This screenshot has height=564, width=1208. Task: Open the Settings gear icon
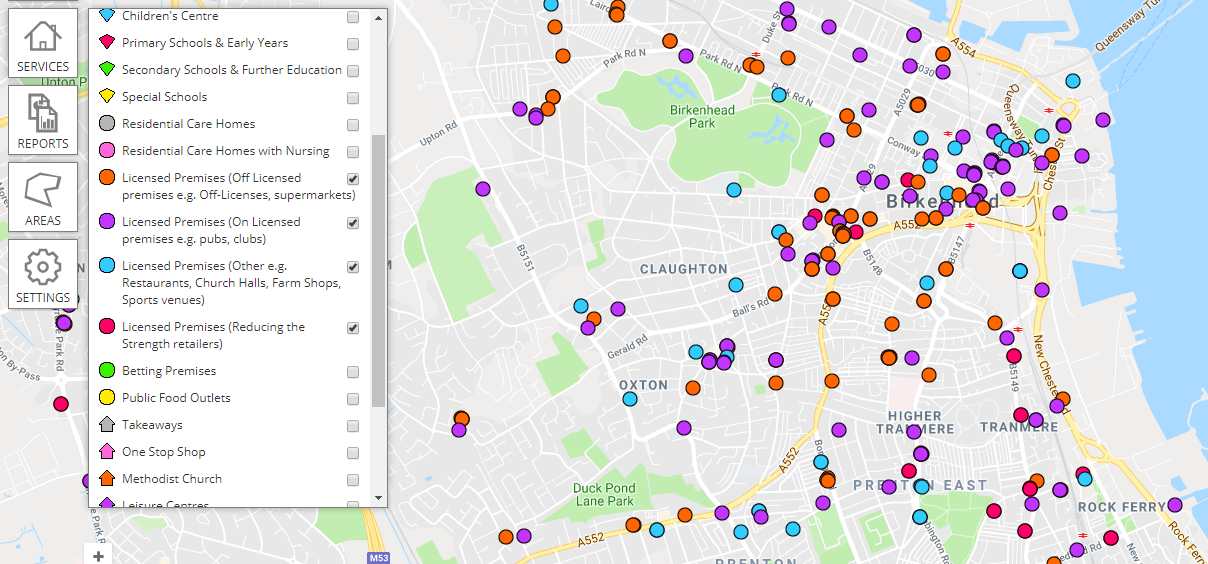tap(43, 267)
